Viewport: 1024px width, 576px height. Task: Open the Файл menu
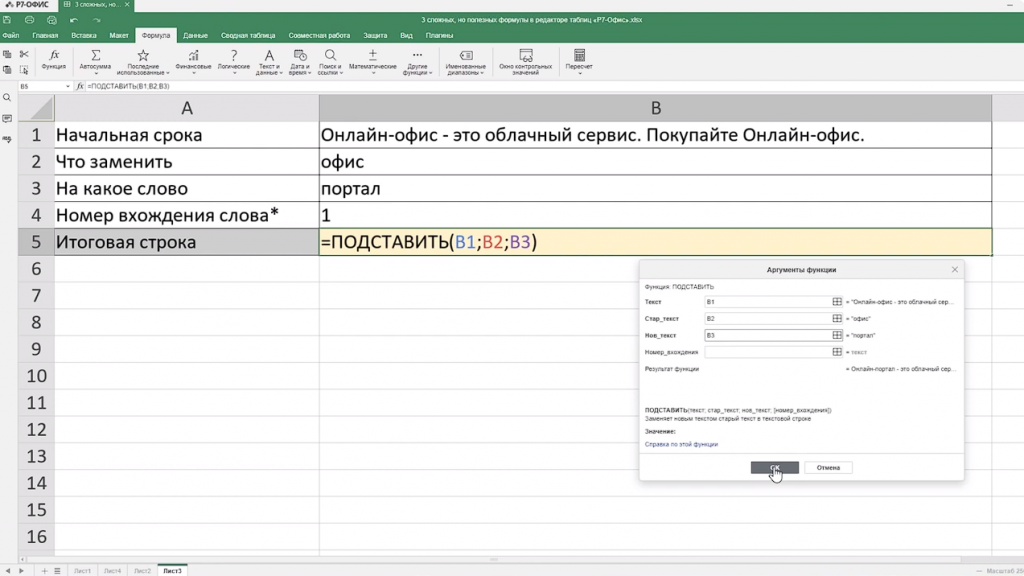(x=11, y=35)
